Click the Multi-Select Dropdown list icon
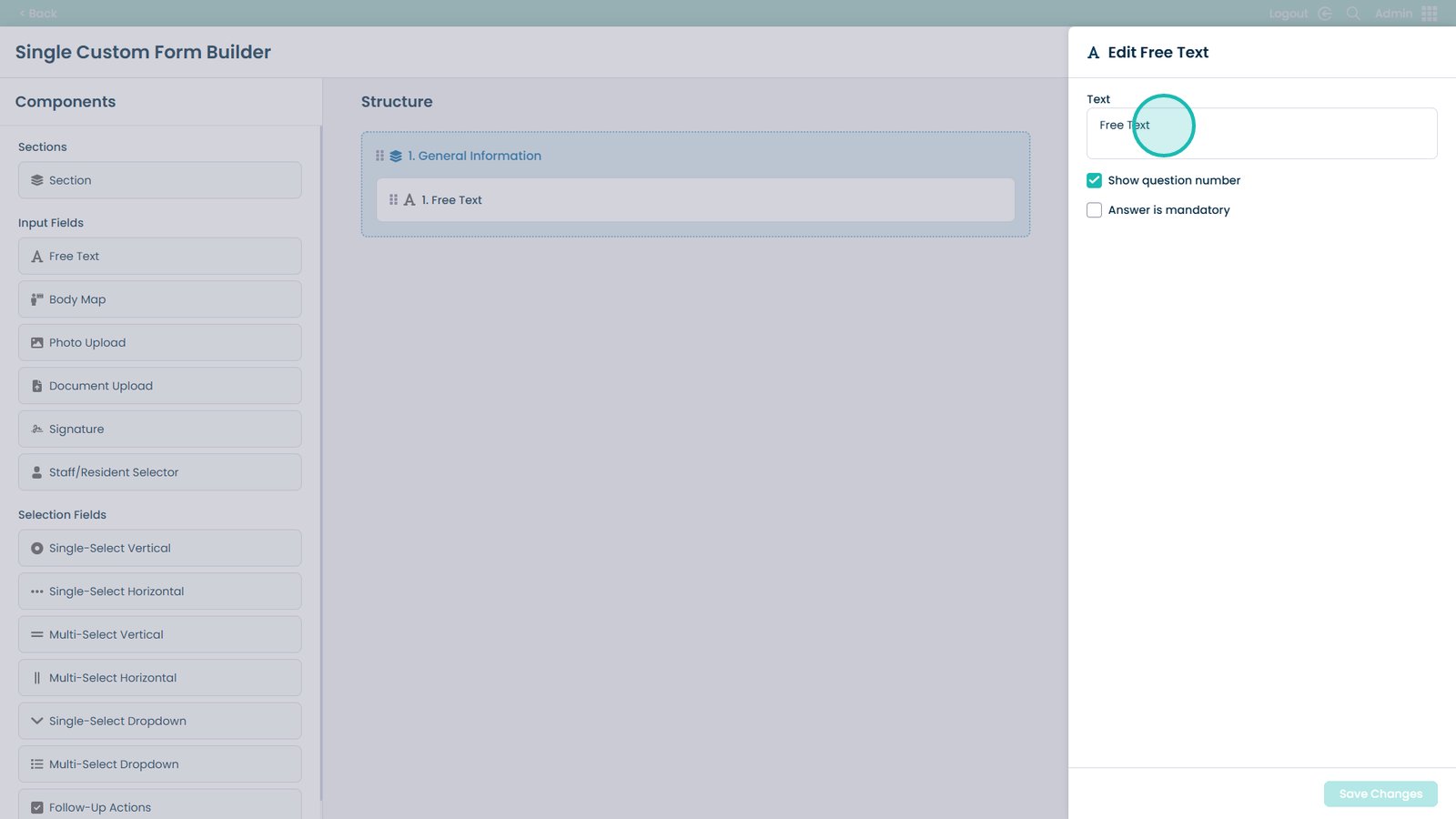Viewport: 1456px width, 819px height. (x=37, y=764)
